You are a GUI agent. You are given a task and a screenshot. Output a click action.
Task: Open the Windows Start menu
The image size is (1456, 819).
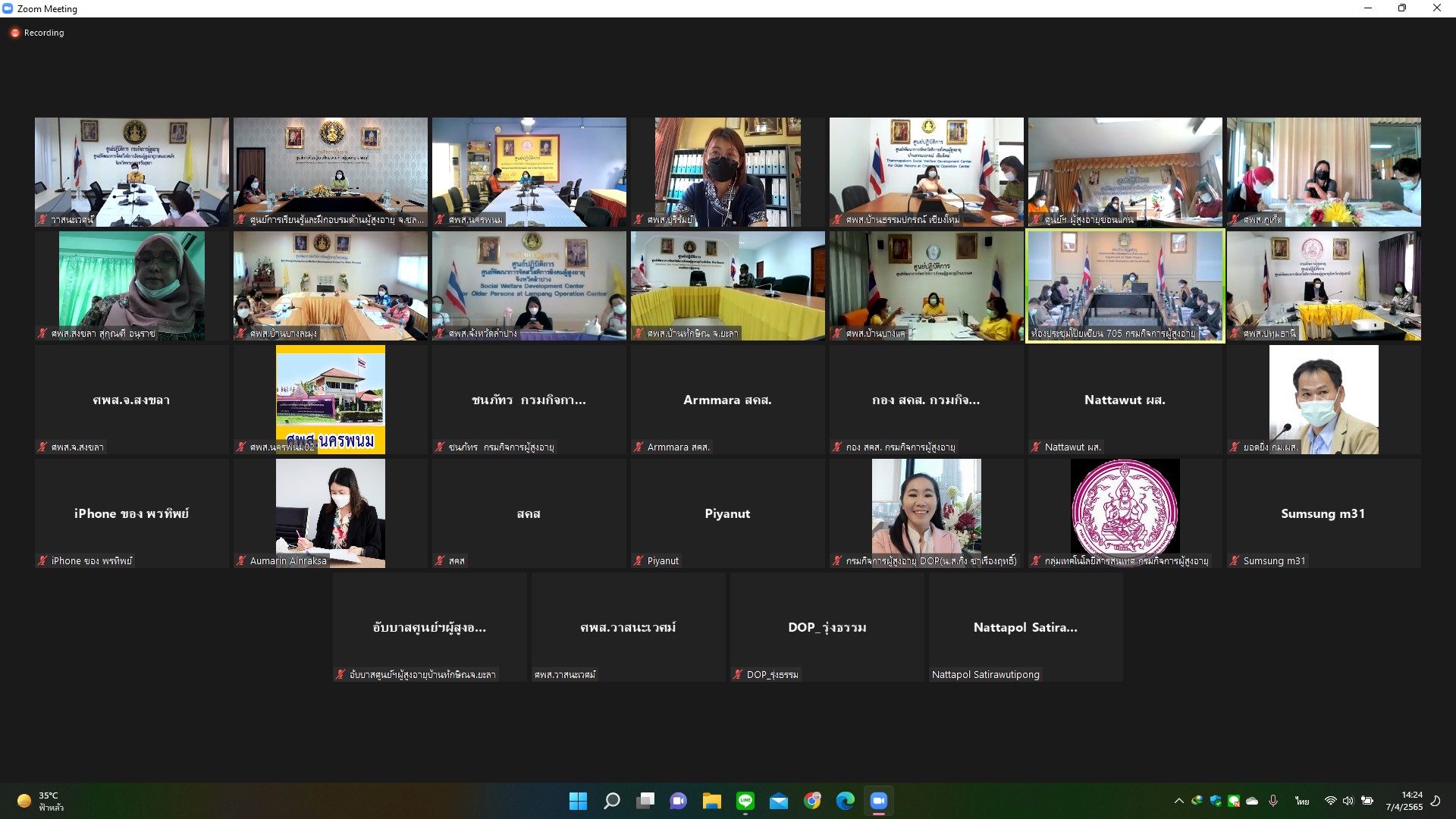(x=578, y=801)
